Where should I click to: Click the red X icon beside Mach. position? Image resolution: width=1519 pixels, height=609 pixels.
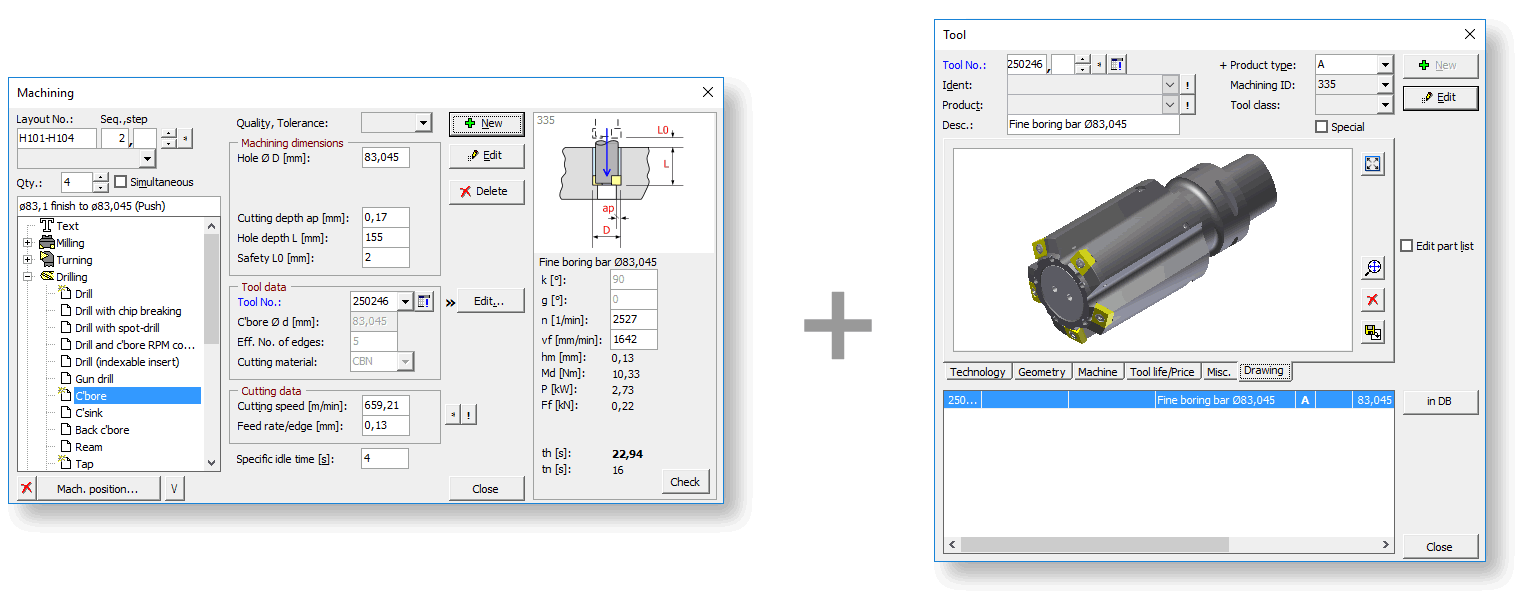27,489
